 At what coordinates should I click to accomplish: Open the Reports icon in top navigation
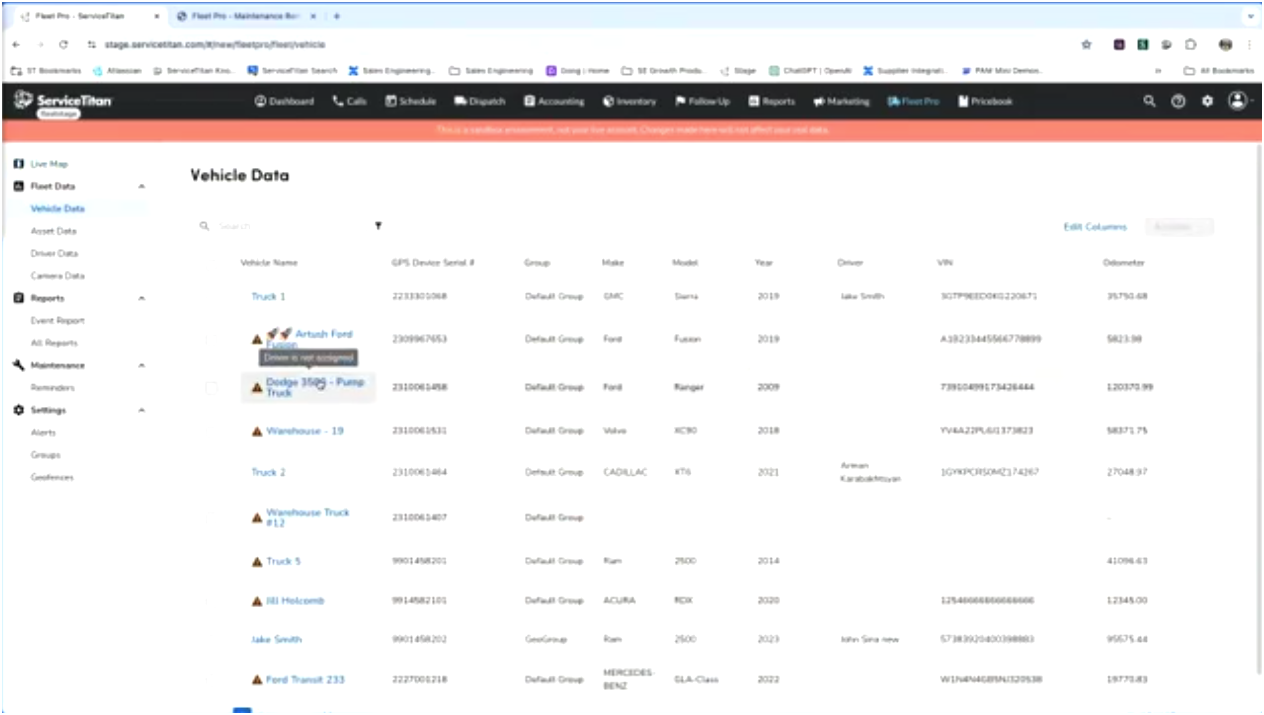click(755, 101)
